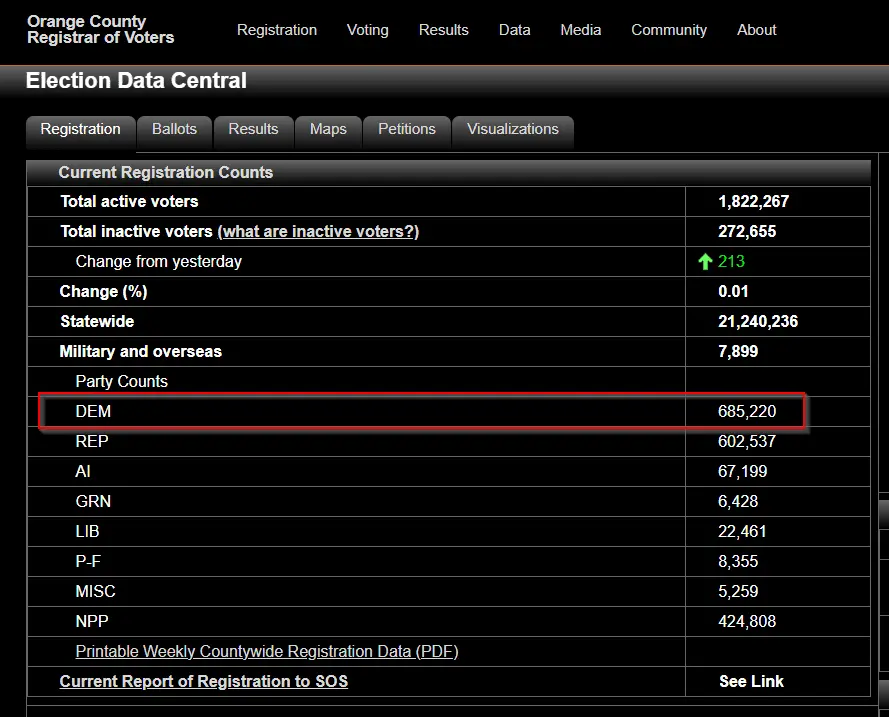Switch to the Maps tab
This screenshot has height=717, width=889.
(328, 129)
